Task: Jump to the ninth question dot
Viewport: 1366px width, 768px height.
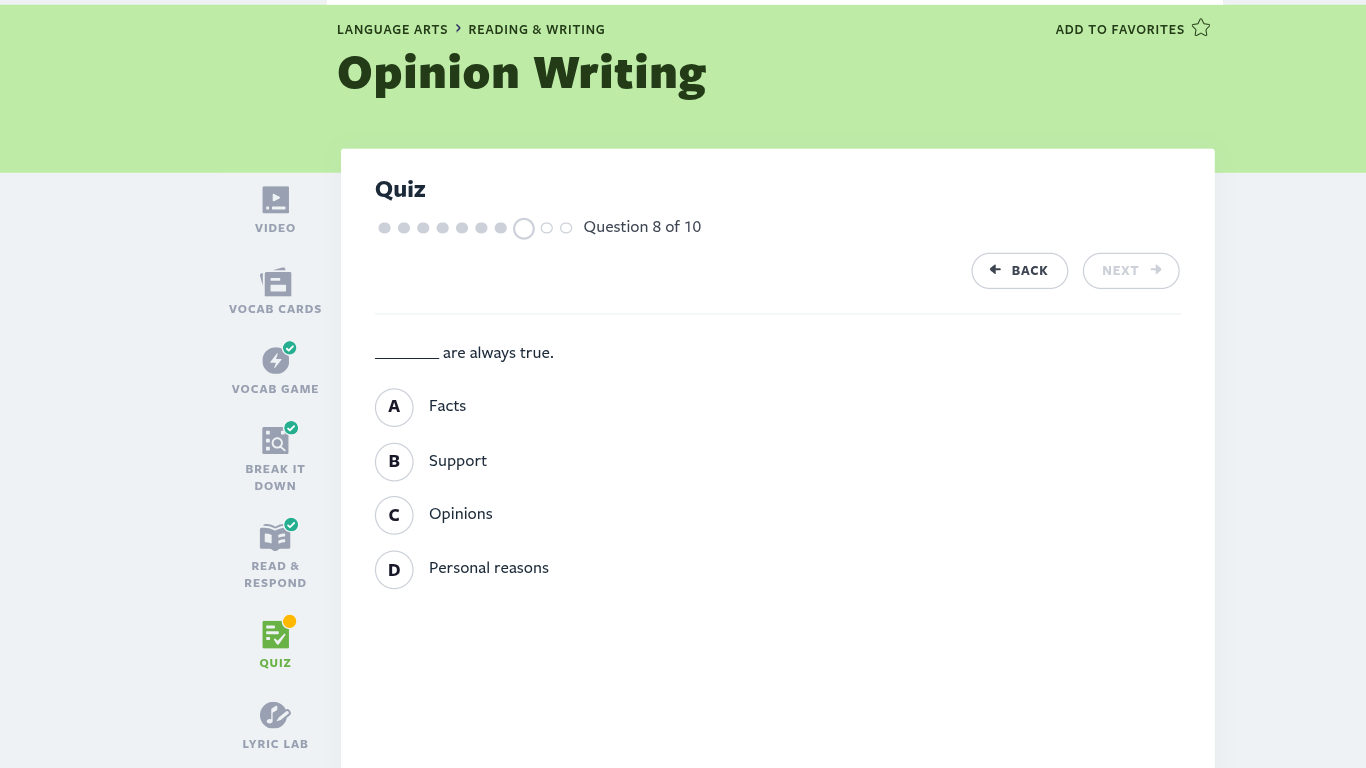Action: pos(546,228)
